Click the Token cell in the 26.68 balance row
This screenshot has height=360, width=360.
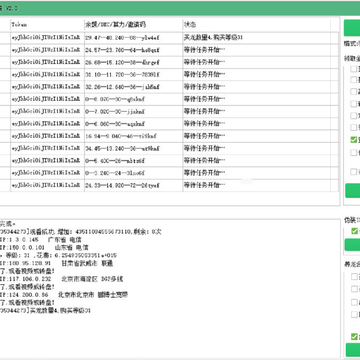click(x=47, y=62)
